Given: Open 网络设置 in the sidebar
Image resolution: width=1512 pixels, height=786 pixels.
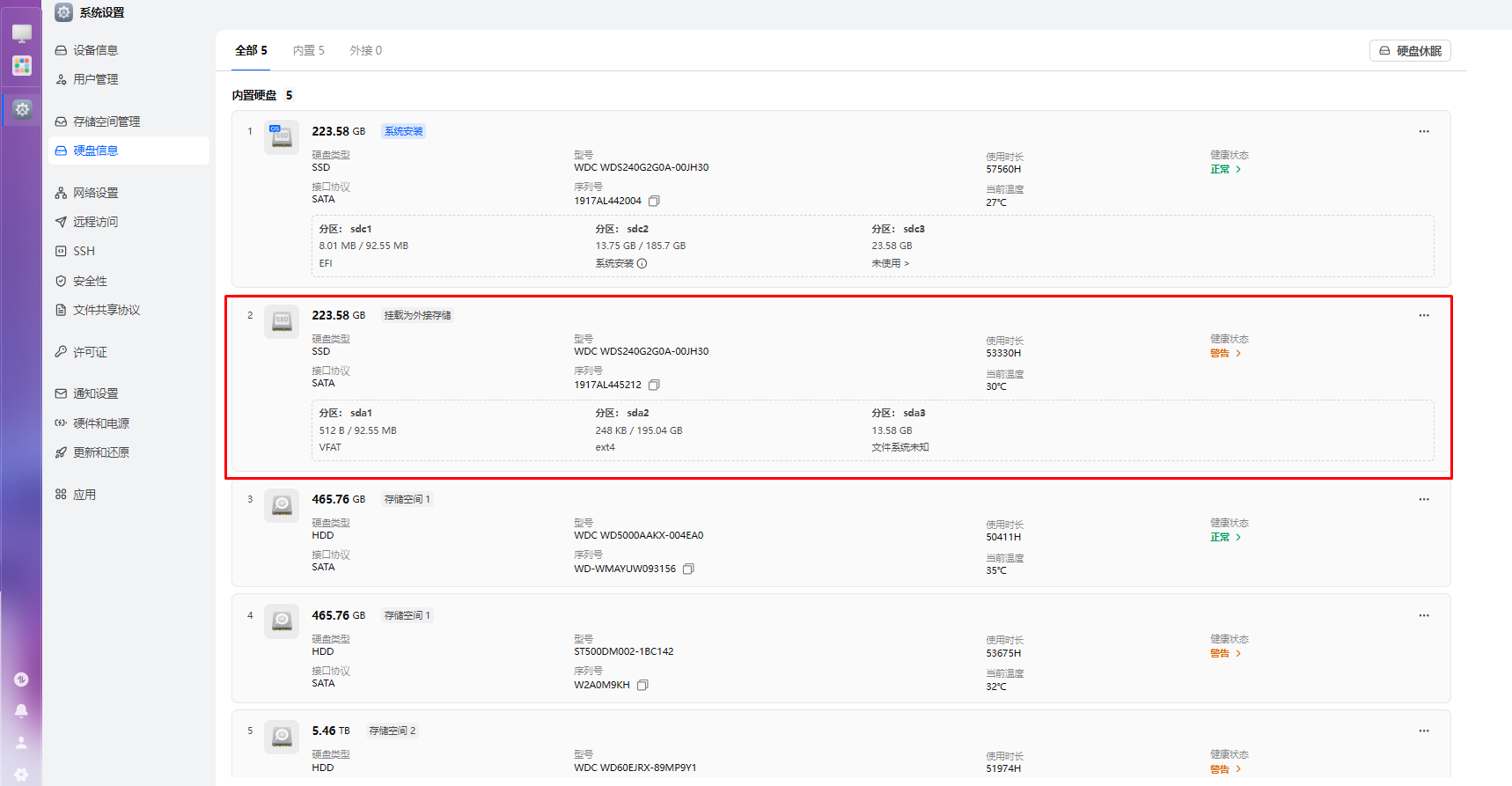Looking at the screenshot, I should point(95,193).
